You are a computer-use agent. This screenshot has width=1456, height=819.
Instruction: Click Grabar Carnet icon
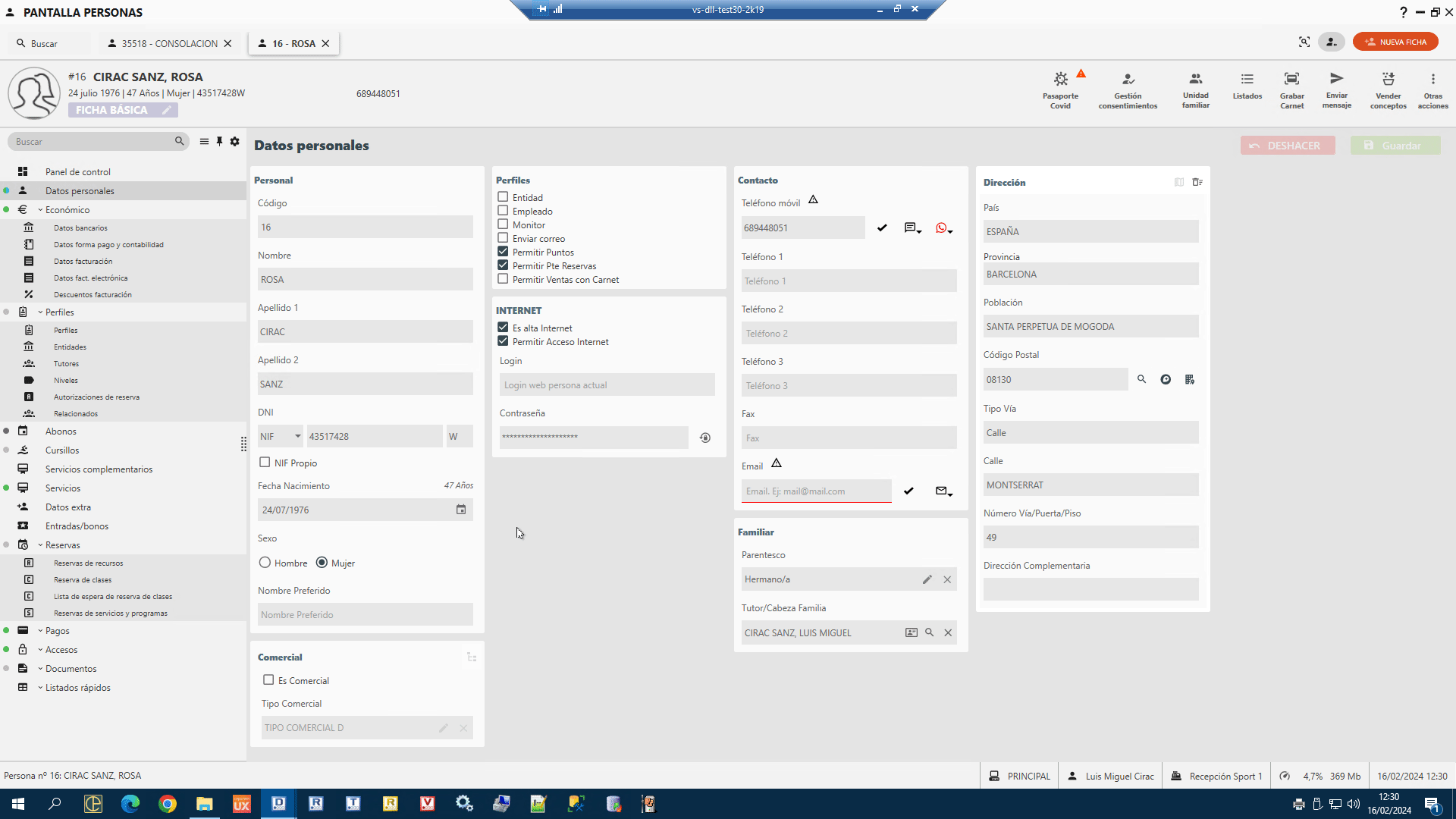[x=1291, y=89]
